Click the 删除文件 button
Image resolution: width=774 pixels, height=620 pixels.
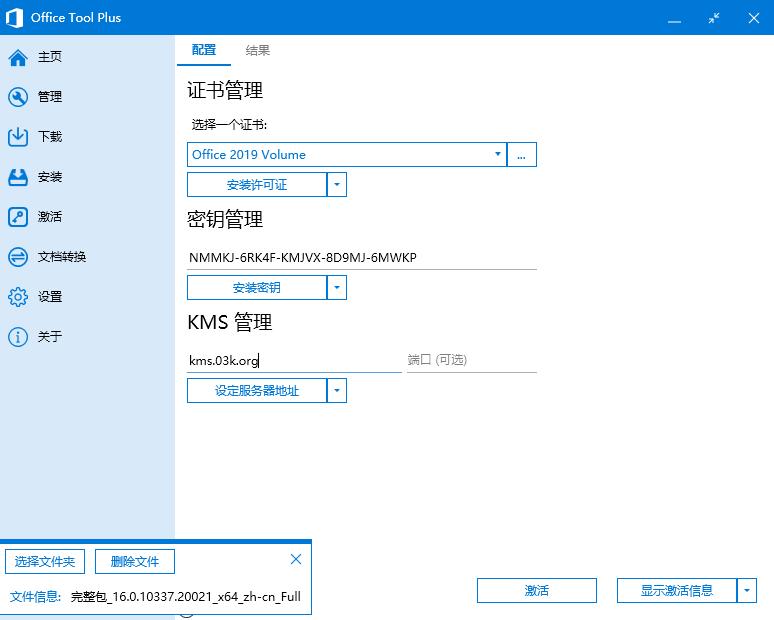click(x=135, y=562)
